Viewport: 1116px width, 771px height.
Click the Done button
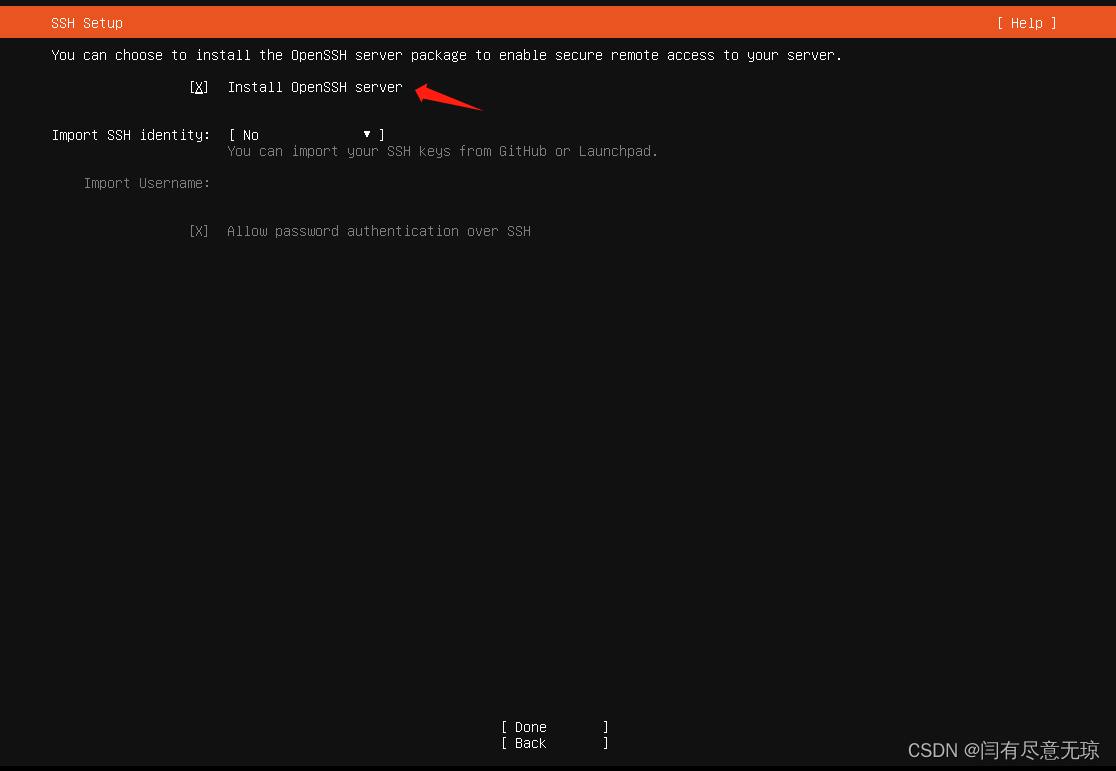pyautogui.click(x=554, y=727)
